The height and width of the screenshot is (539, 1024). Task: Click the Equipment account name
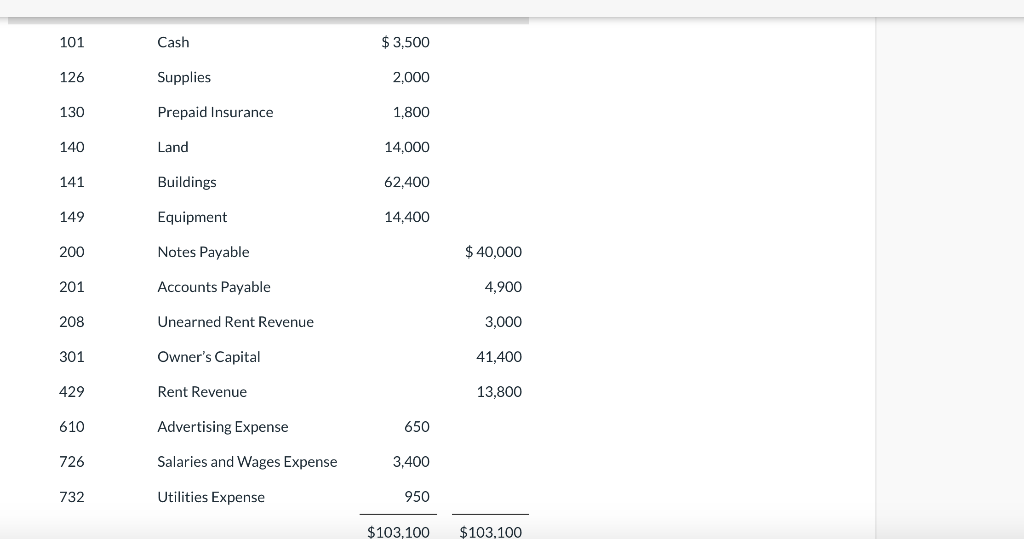192,217
